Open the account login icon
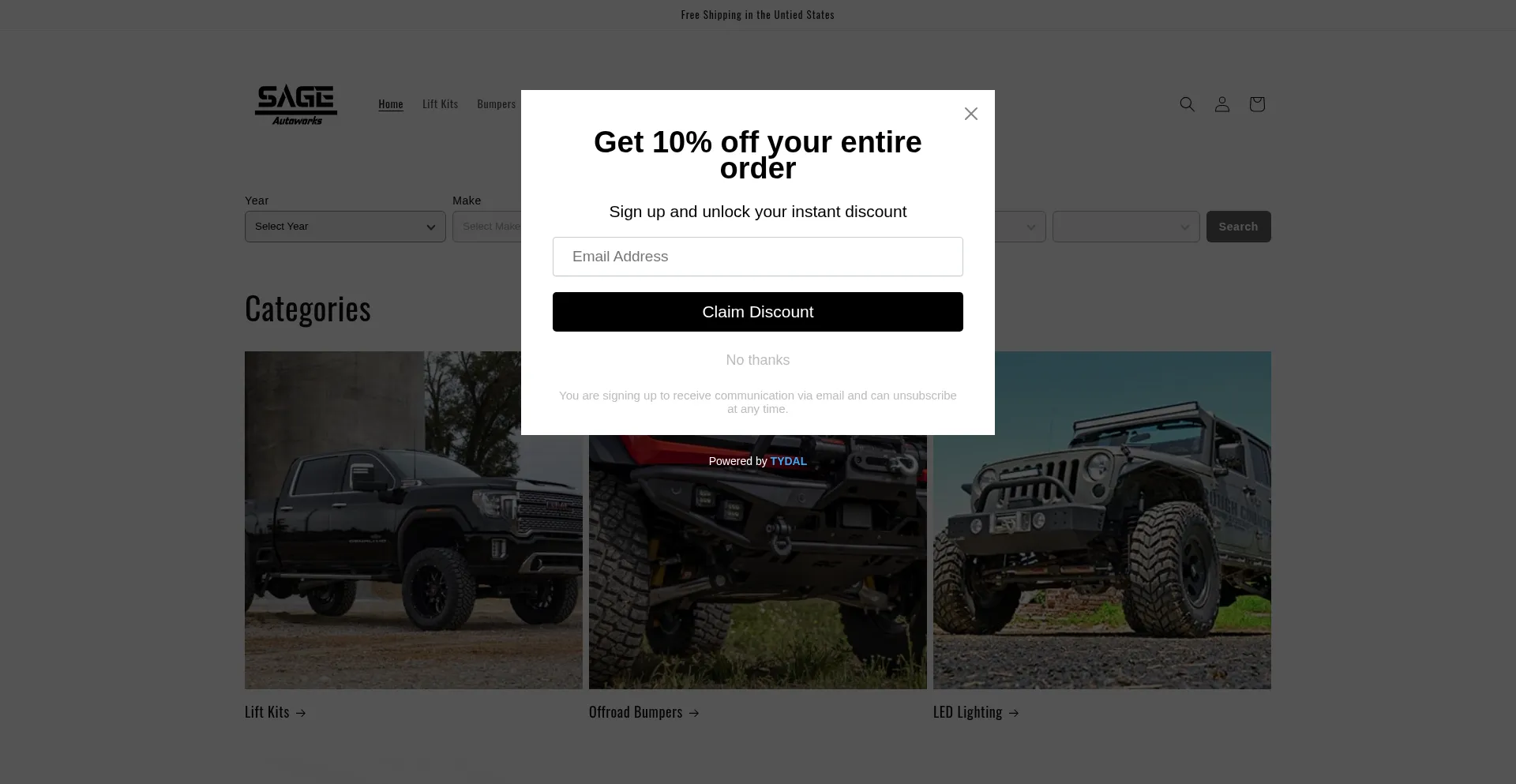1516x784 pixels. coord(1221,104)
